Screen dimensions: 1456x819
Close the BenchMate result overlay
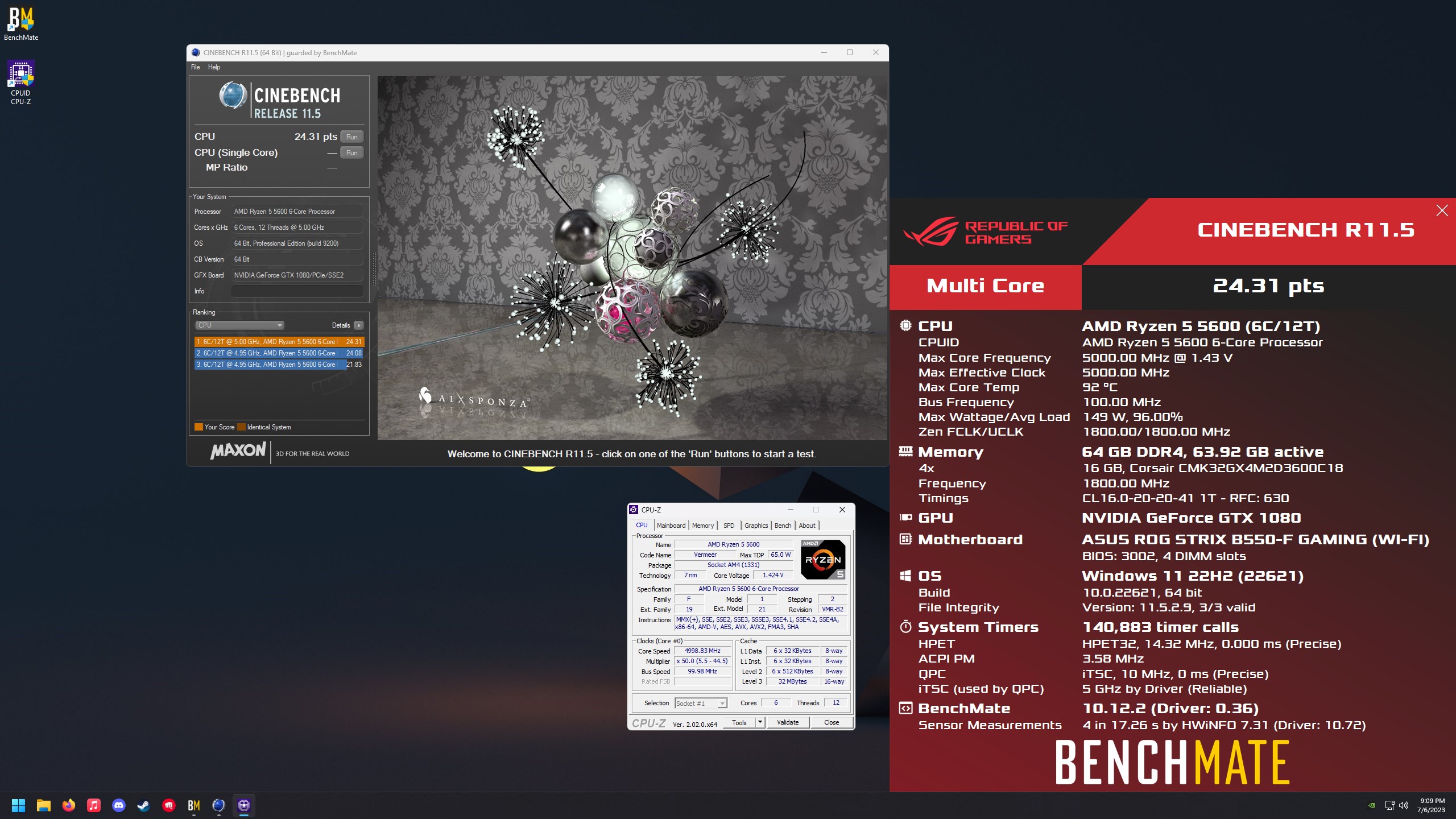[1442, 210]
